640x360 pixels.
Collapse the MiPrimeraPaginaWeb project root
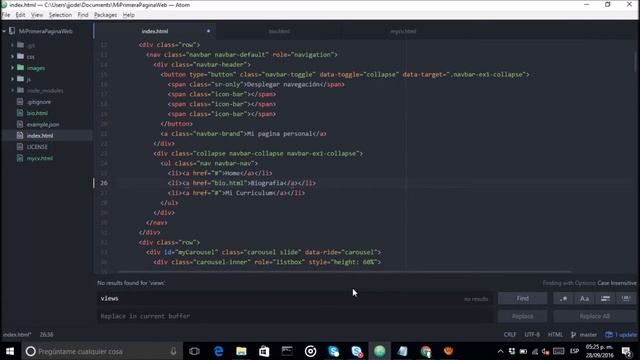[x=4, y=31]
